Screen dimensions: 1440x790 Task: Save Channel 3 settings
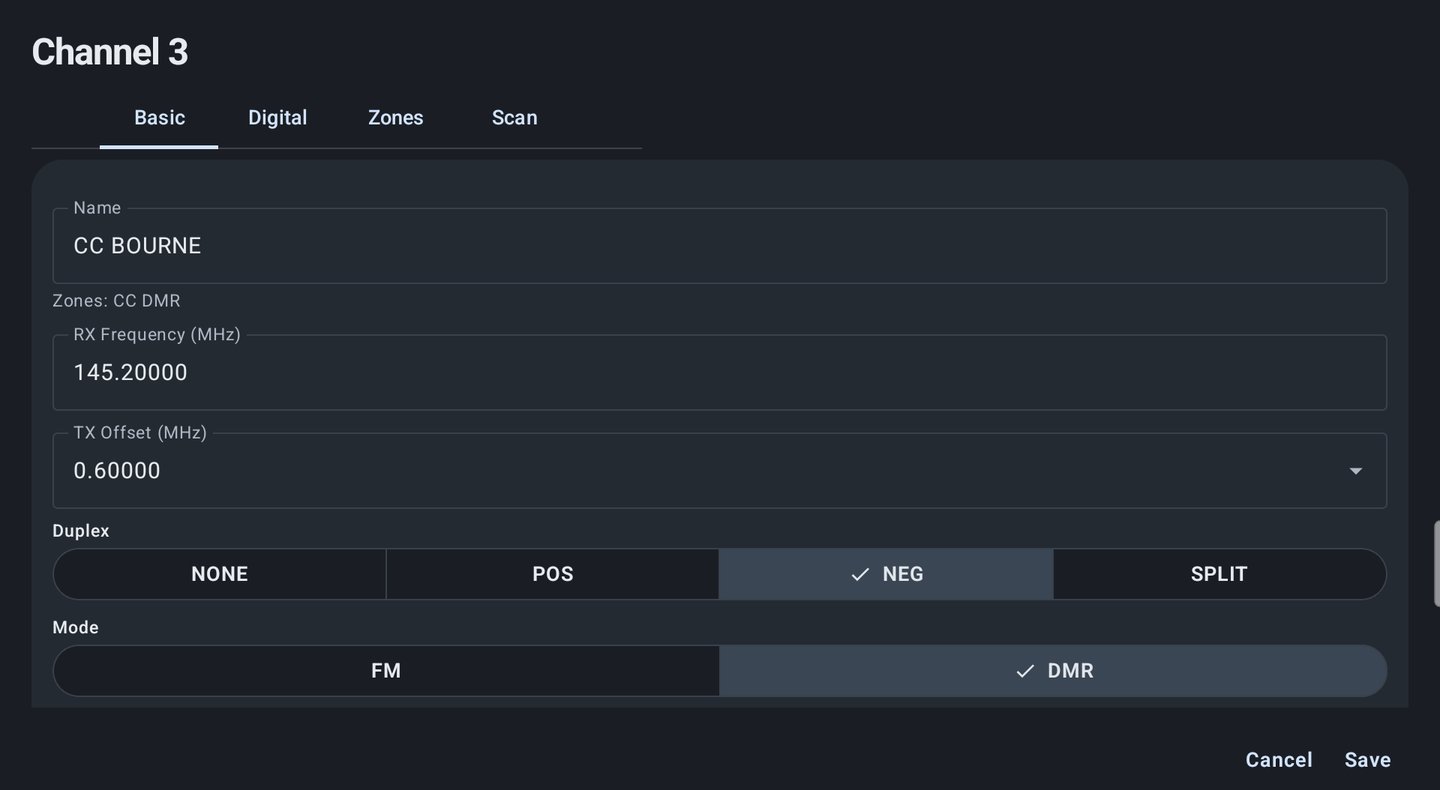tap(1367, 760)
